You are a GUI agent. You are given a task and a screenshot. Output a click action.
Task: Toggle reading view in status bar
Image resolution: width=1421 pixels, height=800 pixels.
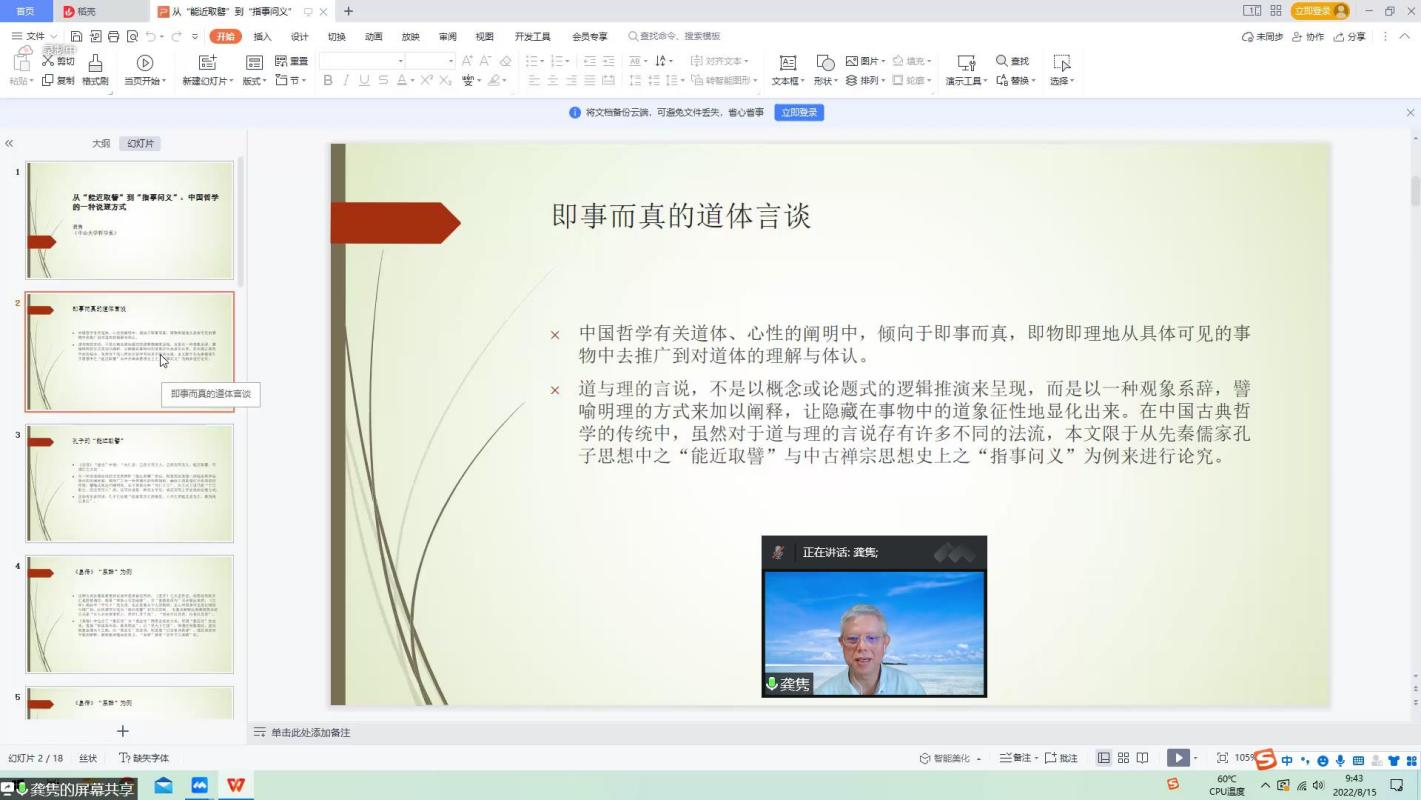(1142, 758)
